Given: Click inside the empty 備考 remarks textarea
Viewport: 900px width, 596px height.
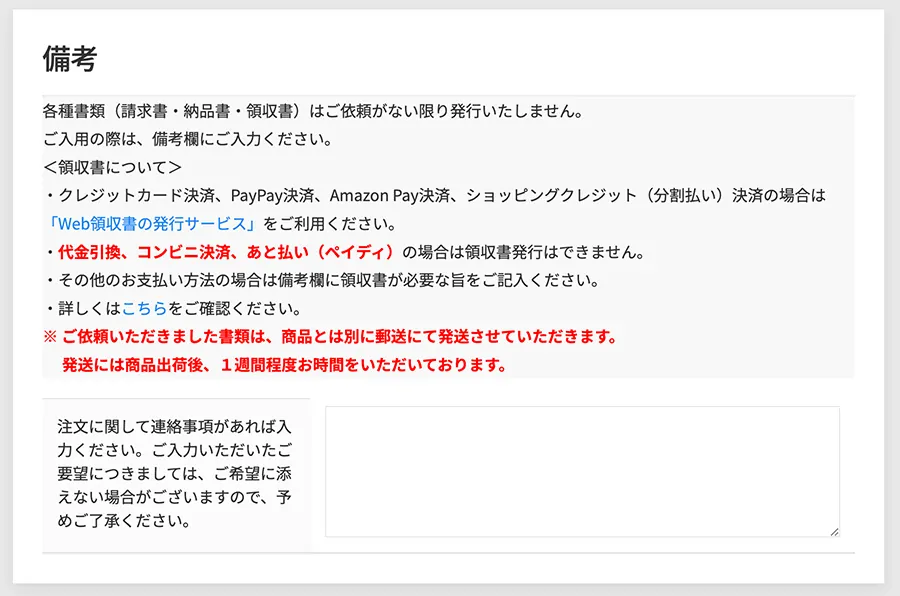Looking at the screenshot, I should tap(582, 471).
